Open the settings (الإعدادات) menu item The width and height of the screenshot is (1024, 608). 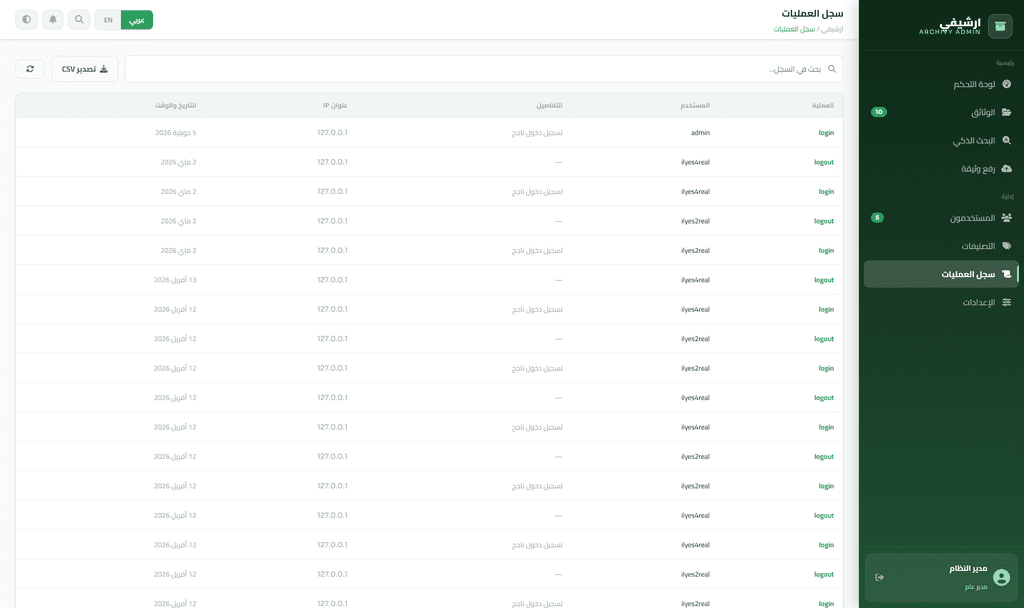pyautogui.click(x=941, y=302)
